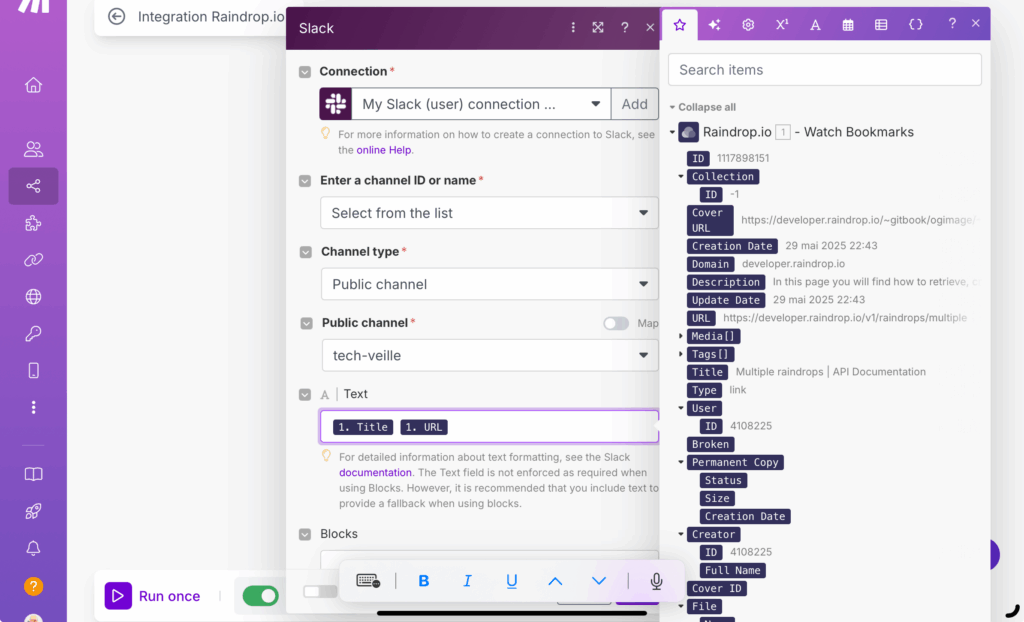
Task: Turn off the green scheduling switch
Action: (x=261, y=595)
